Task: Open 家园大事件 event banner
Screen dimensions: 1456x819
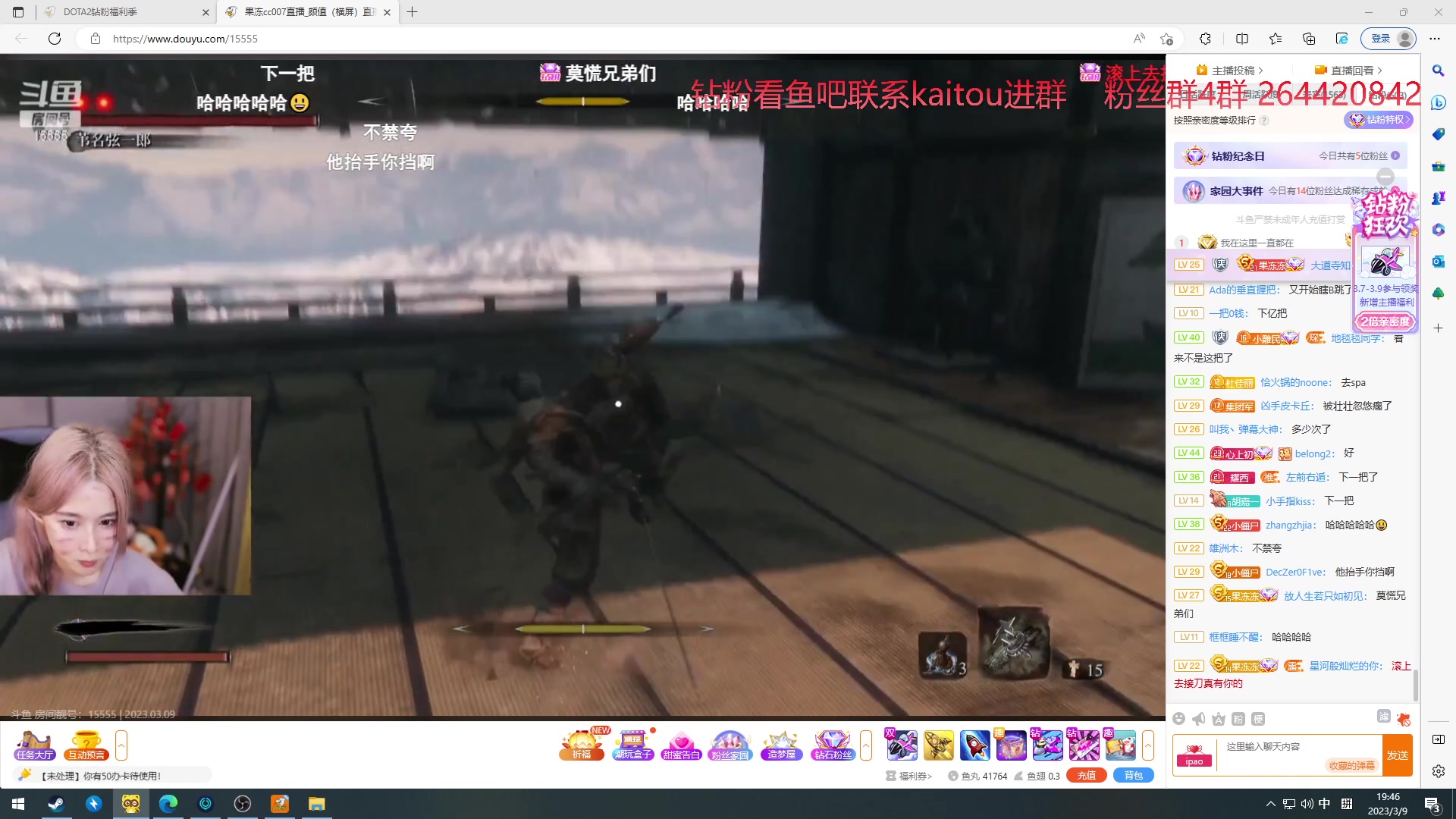Action: coord(1289,191)
